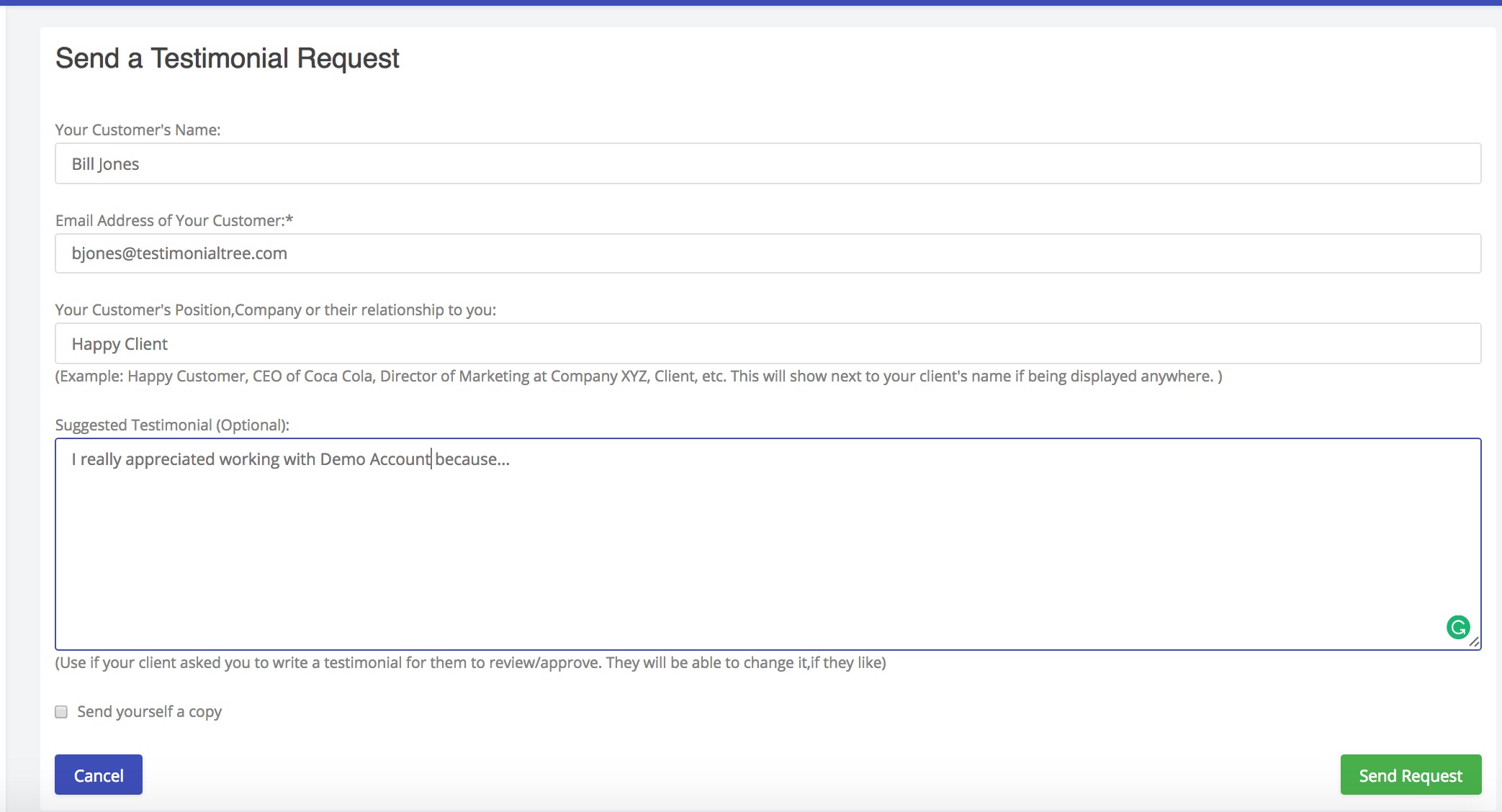Select the Happy Client position input field
The height and width of the screenshot is (812, 1502).
768,343
